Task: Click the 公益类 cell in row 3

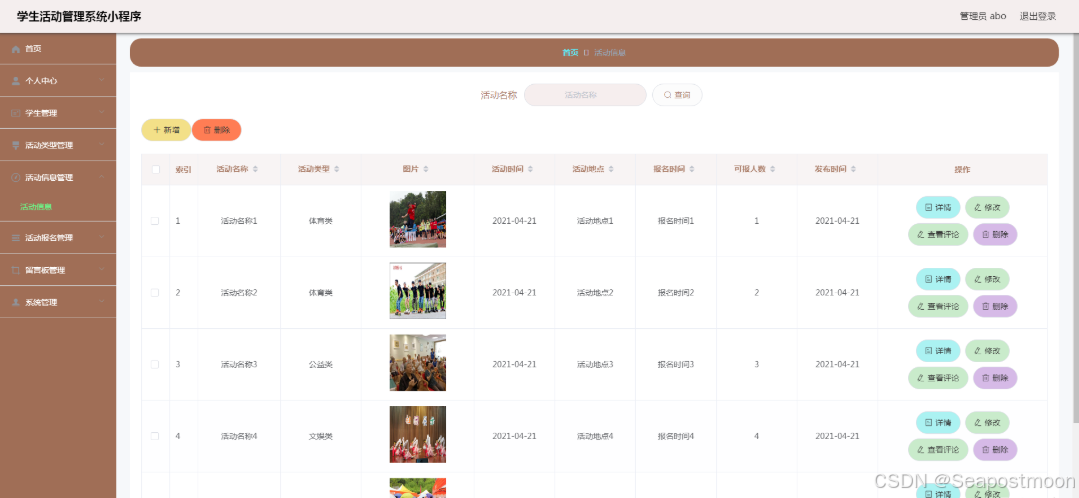Action: click(x=321, y=365)
